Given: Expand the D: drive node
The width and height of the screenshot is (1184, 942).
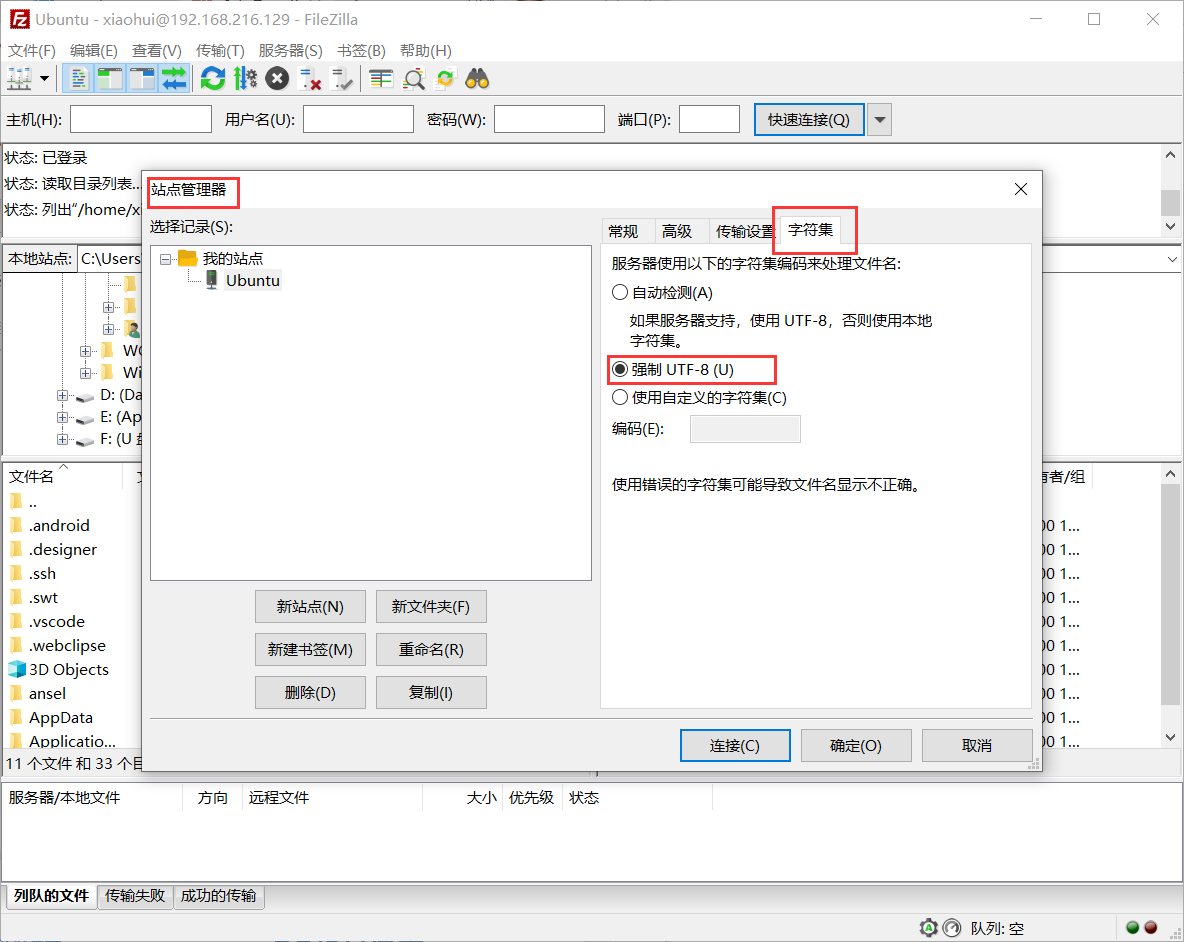Looking at the screenshot, I should (62, 396).
